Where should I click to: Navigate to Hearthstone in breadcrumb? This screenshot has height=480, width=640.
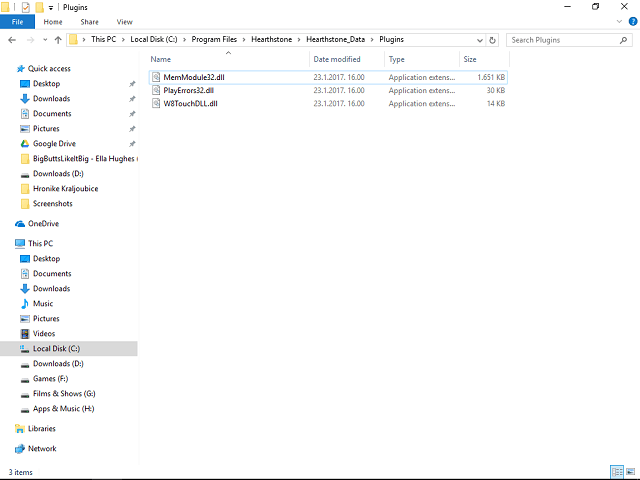coord(272,40)
